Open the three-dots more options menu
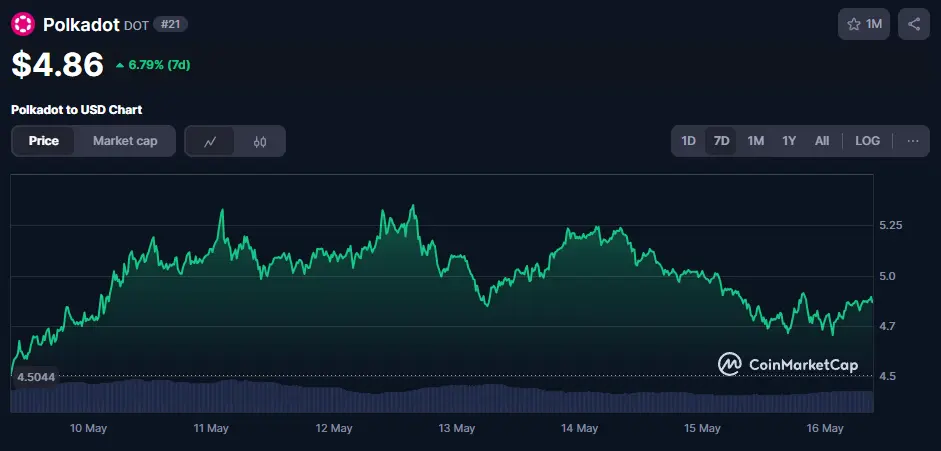The image size is (941, 451). point(913,141)
